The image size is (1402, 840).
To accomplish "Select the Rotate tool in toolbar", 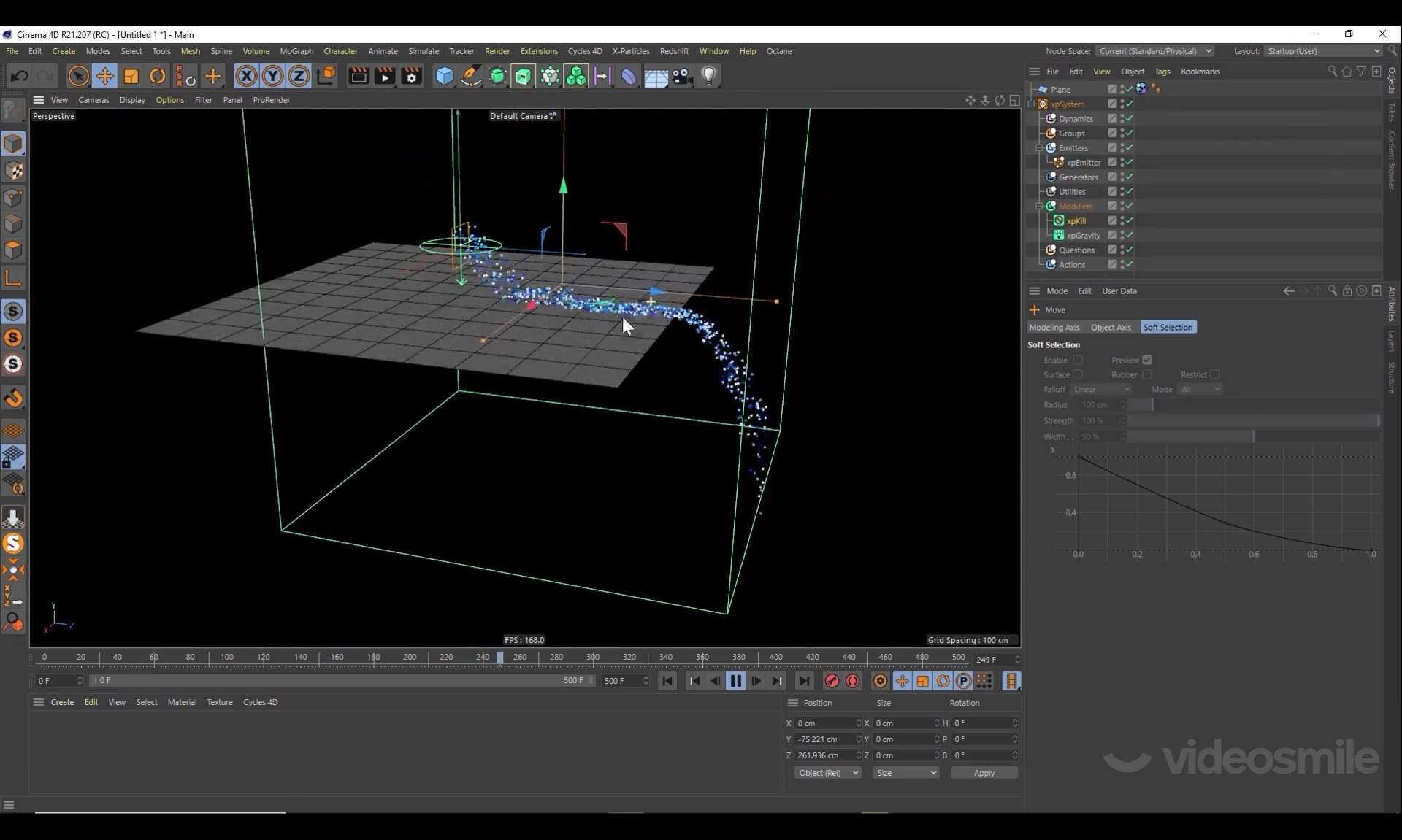I will (157, 76).
